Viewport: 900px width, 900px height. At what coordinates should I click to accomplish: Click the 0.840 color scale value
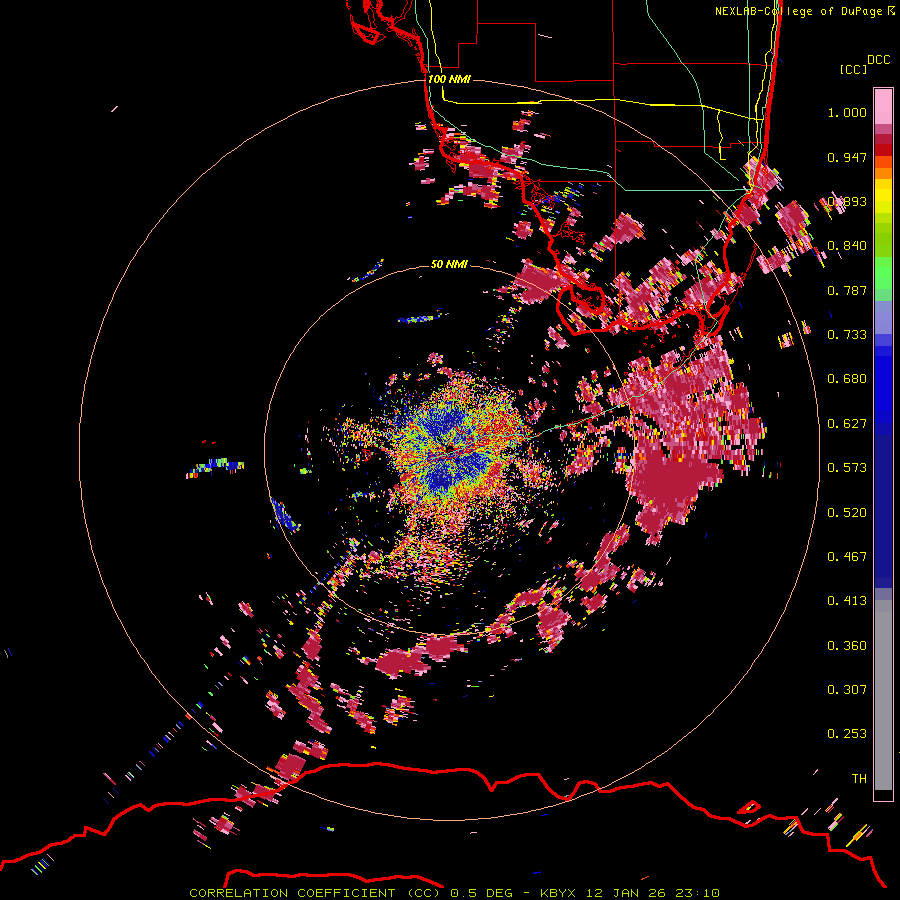click(x=847, y=246)
